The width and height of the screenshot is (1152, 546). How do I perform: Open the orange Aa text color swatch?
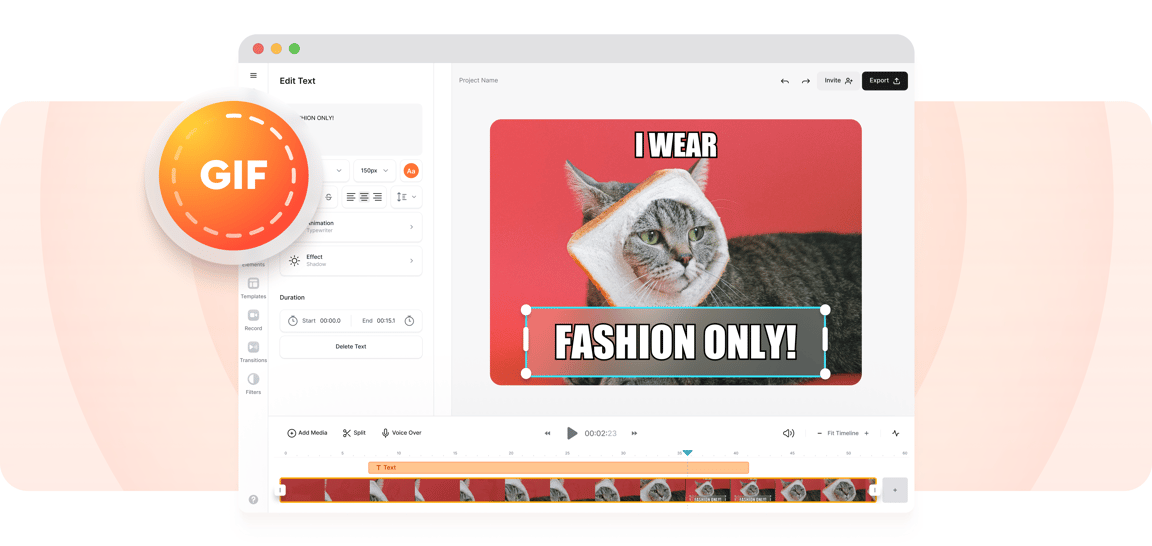[411, 170]
